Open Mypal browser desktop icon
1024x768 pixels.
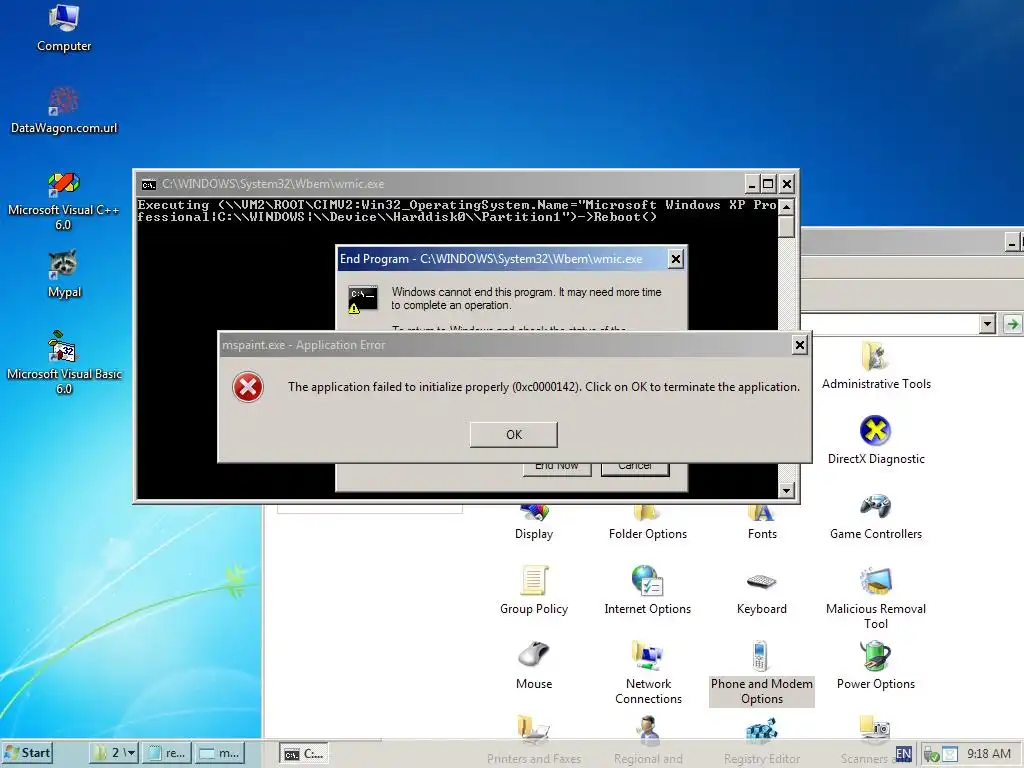pyautogui.click(x=64, y=274)
